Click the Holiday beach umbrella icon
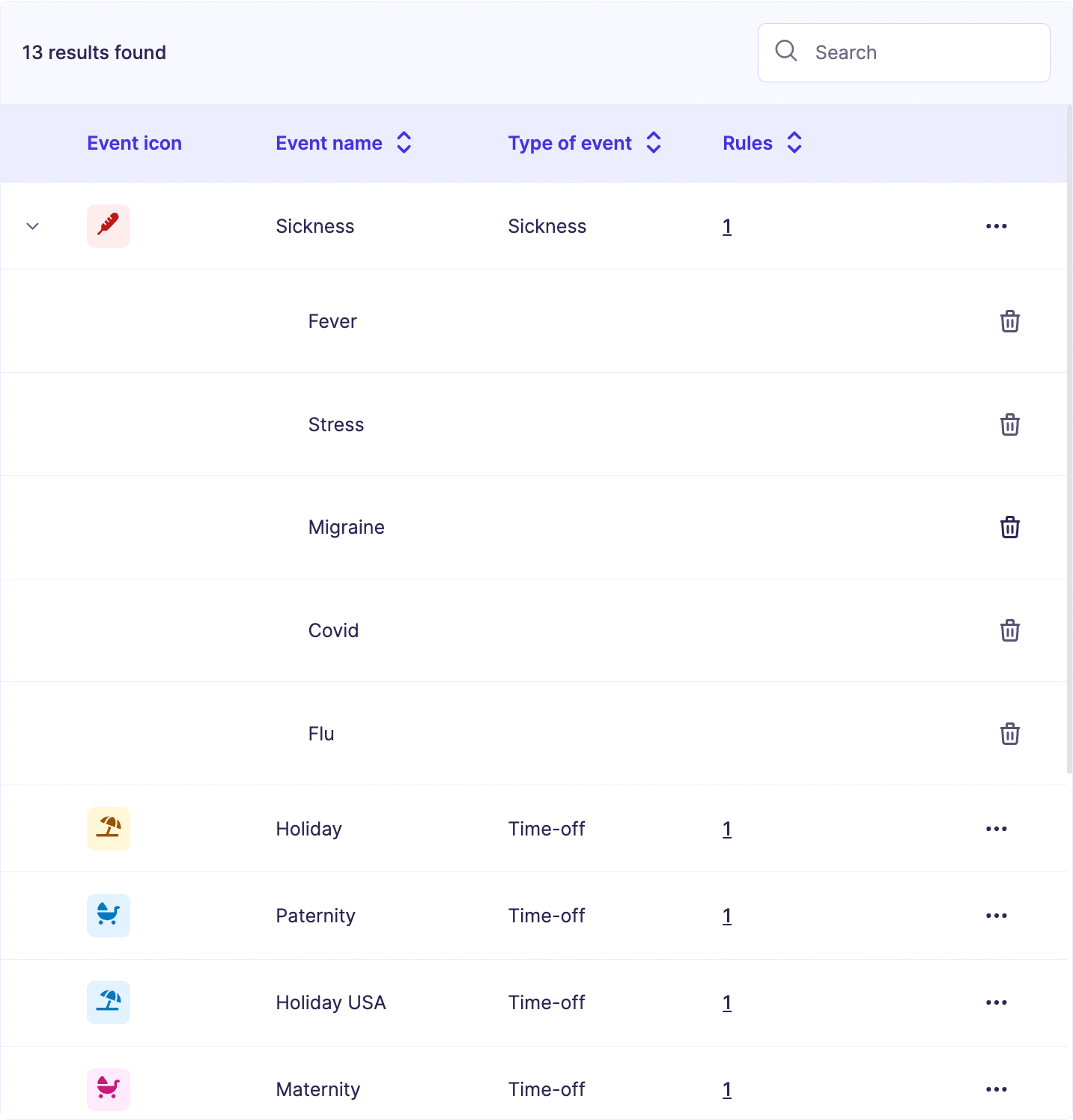 pyautogui.click(x=109, y=829)
